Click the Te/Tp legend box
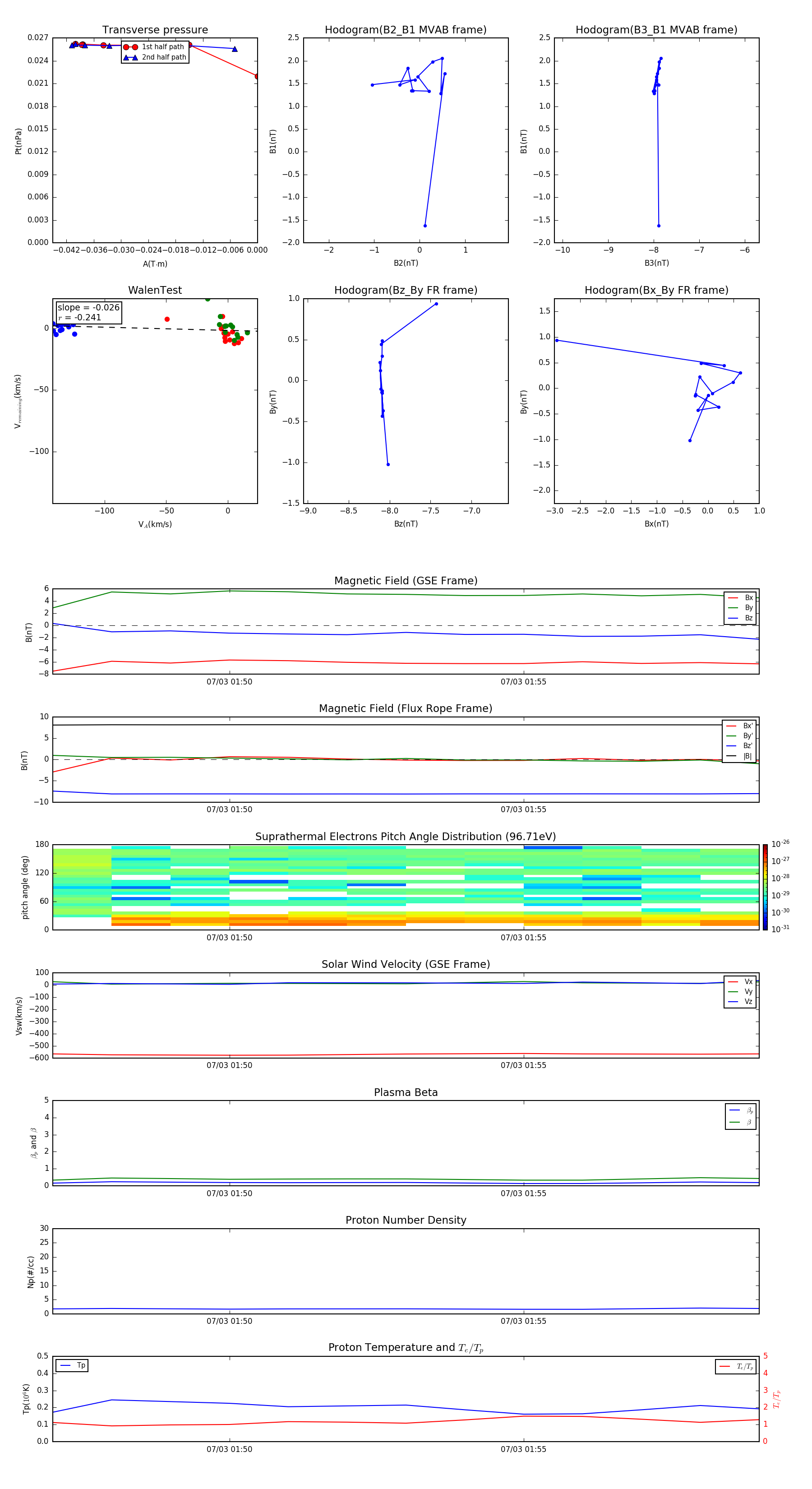Viewport: 812px width, 1489px height. pos(736,1366)
